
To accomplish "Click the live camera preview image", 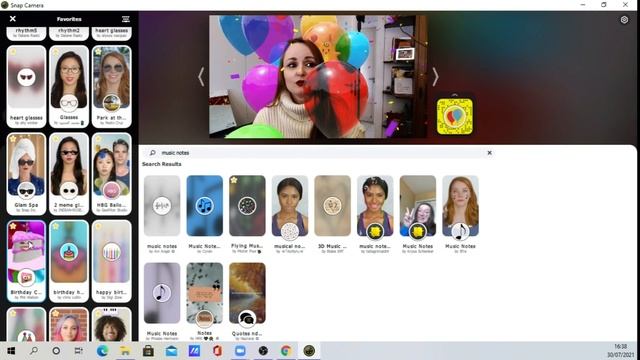I will [x=318, y=76].
